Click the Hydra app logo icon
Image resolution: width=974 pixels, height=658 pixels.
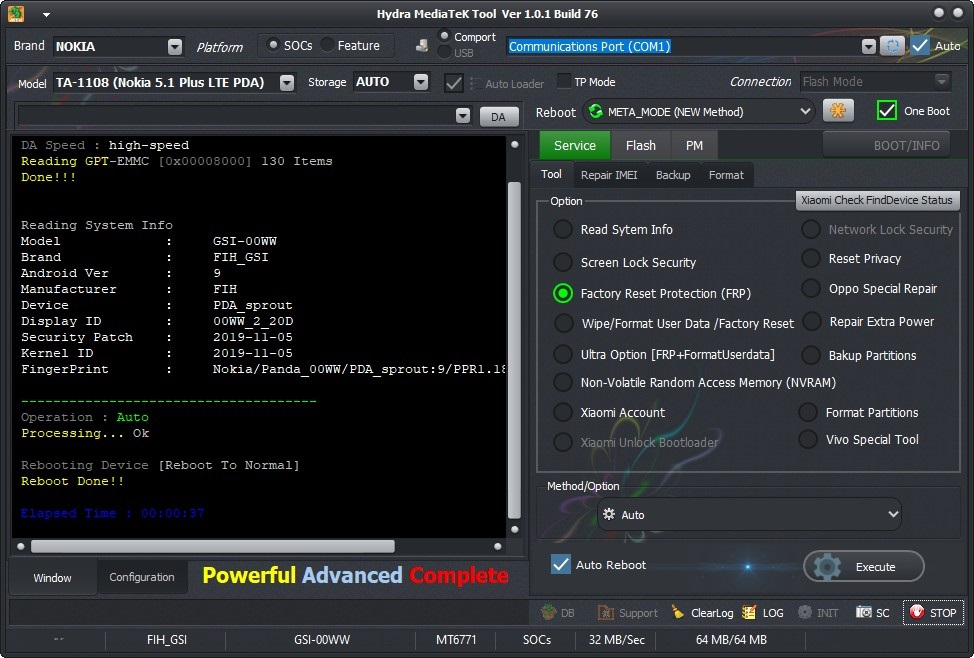coord(16,14)
